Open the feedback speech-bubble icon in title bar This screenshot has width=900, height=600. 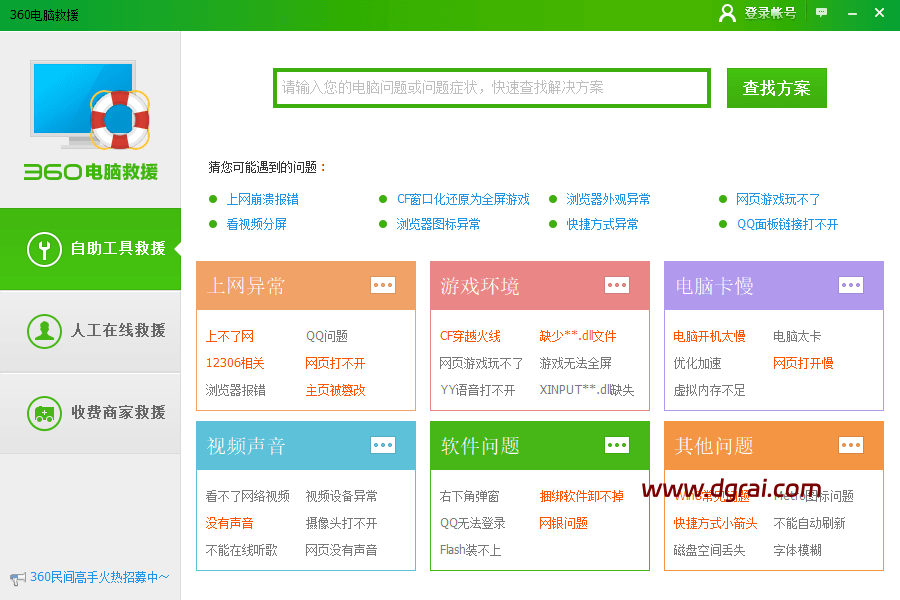[822, 13]
